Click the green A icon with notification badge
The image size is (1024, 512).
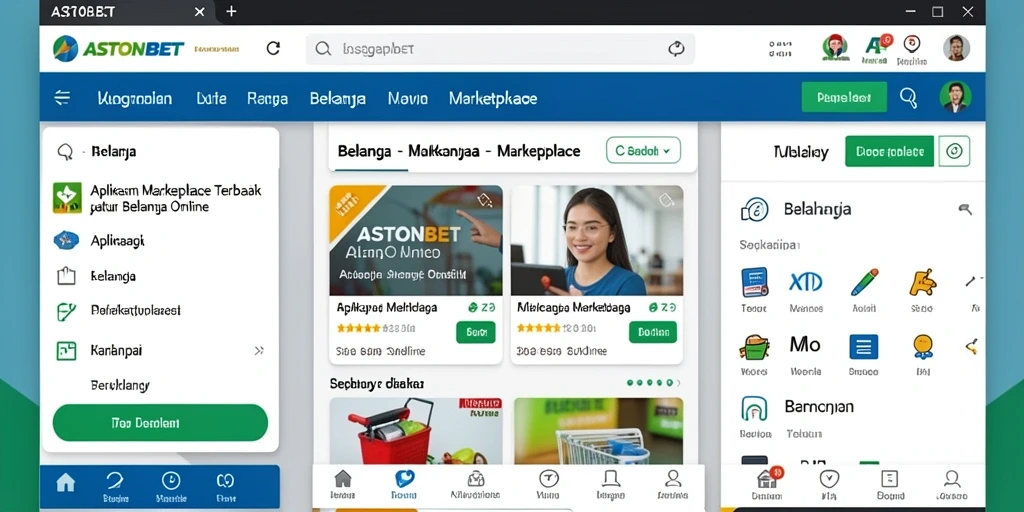[875, 49]
